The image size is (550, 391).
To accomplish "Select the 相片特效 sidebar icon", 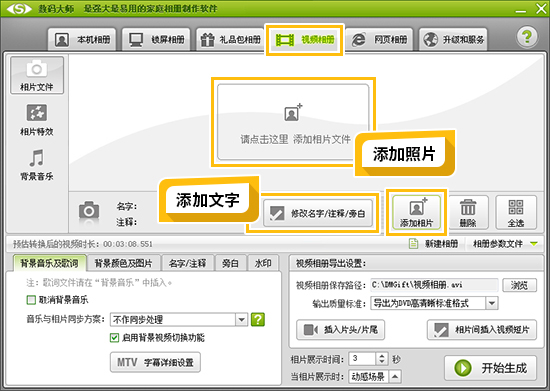I will point(37,120).
